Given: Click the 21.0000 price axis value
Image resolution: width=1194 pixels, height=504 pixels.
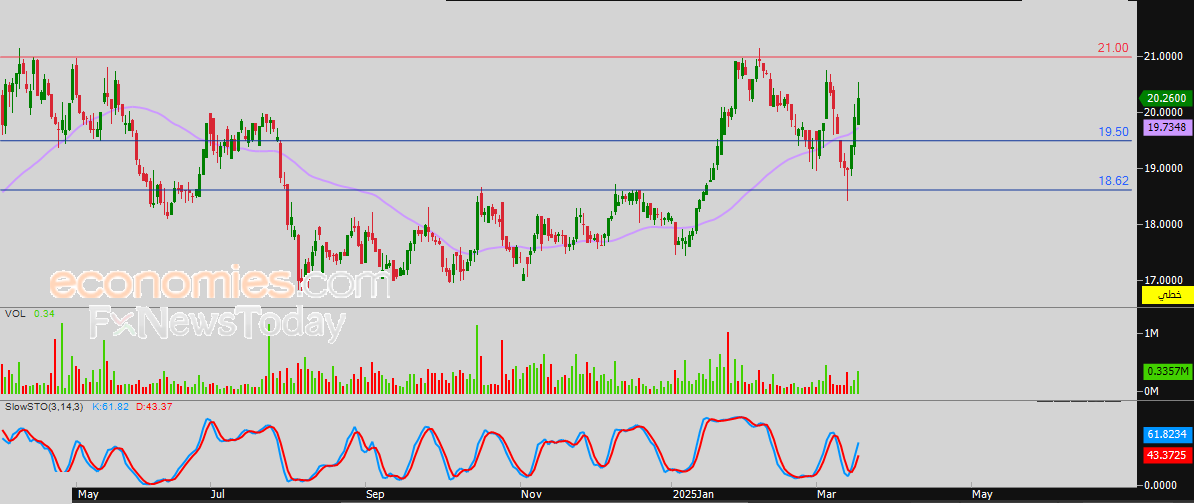Looking at the screenshot, I should (1162, 56).
